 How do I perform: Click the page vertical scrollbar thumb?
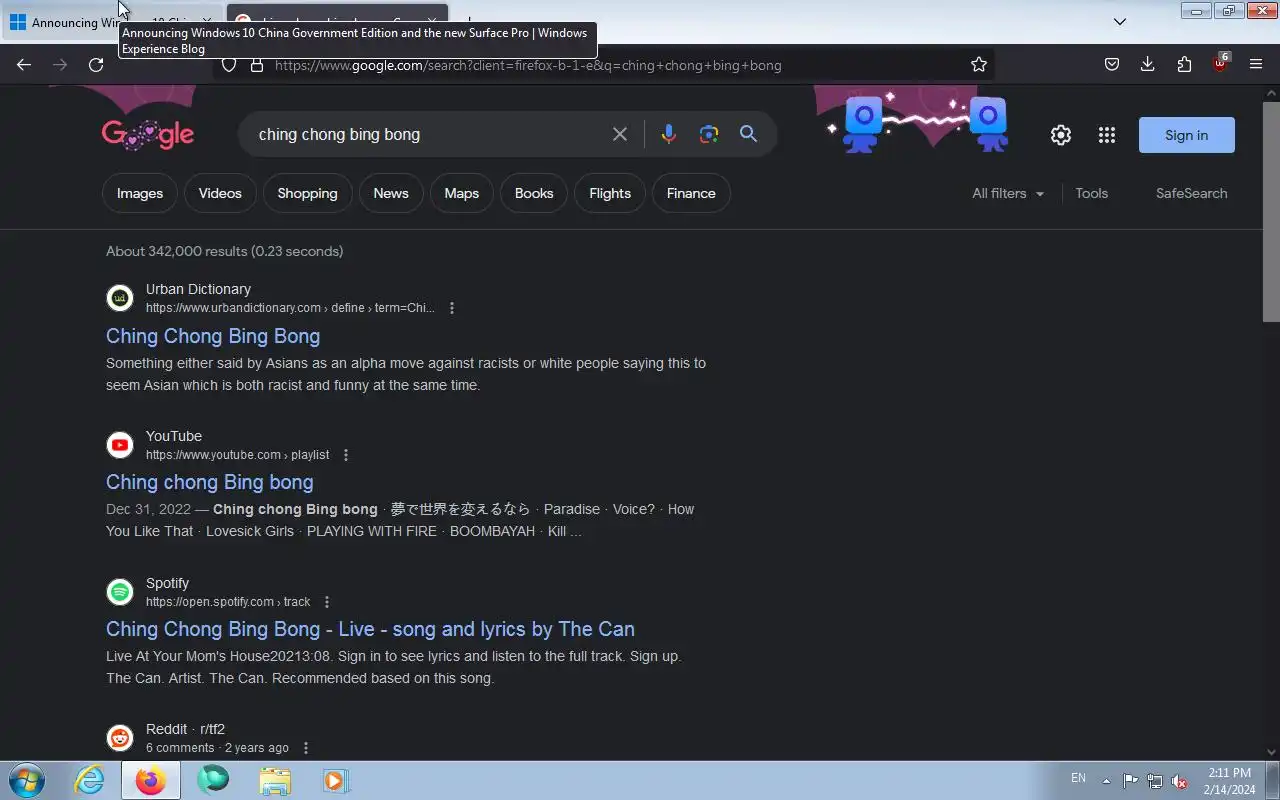(x=1271, y=211)
